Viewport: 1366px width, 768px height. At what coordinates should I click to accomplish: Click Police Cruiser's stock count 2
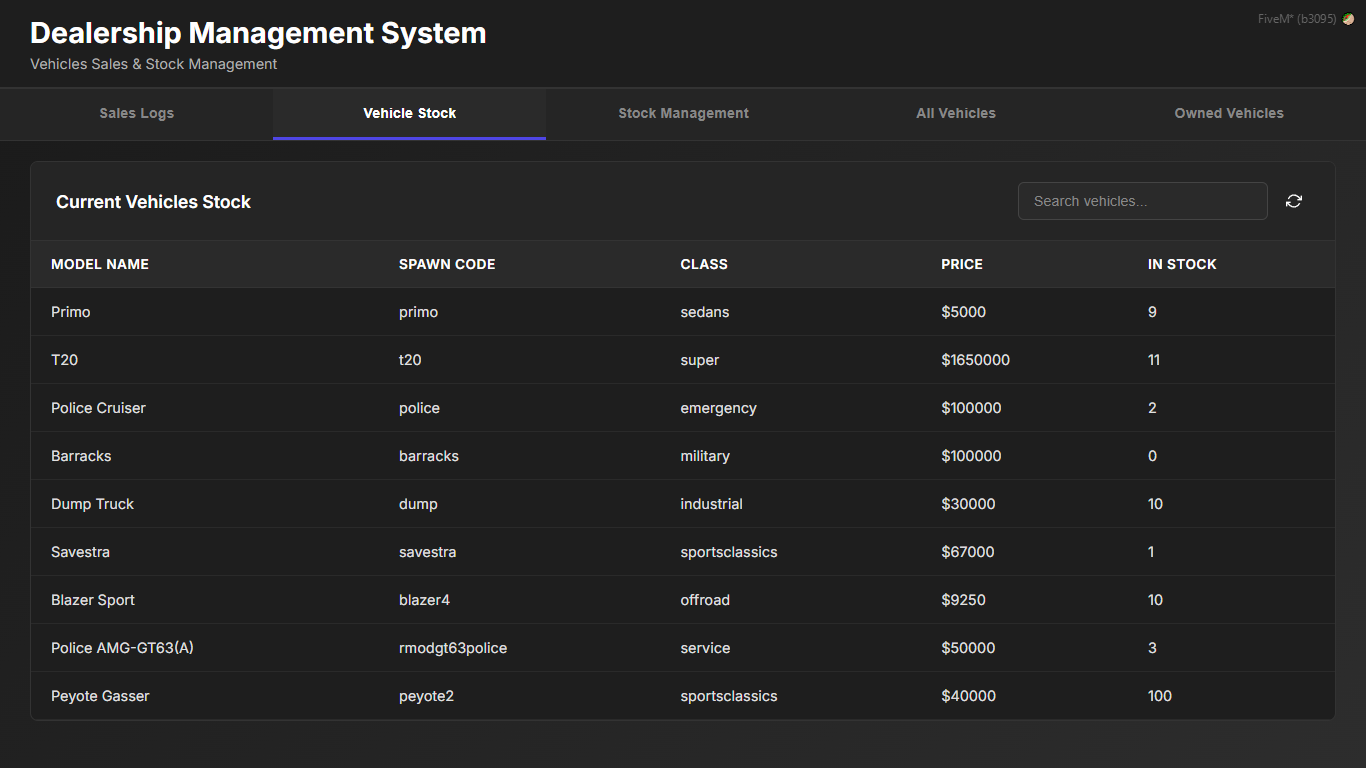point(1152,408)
